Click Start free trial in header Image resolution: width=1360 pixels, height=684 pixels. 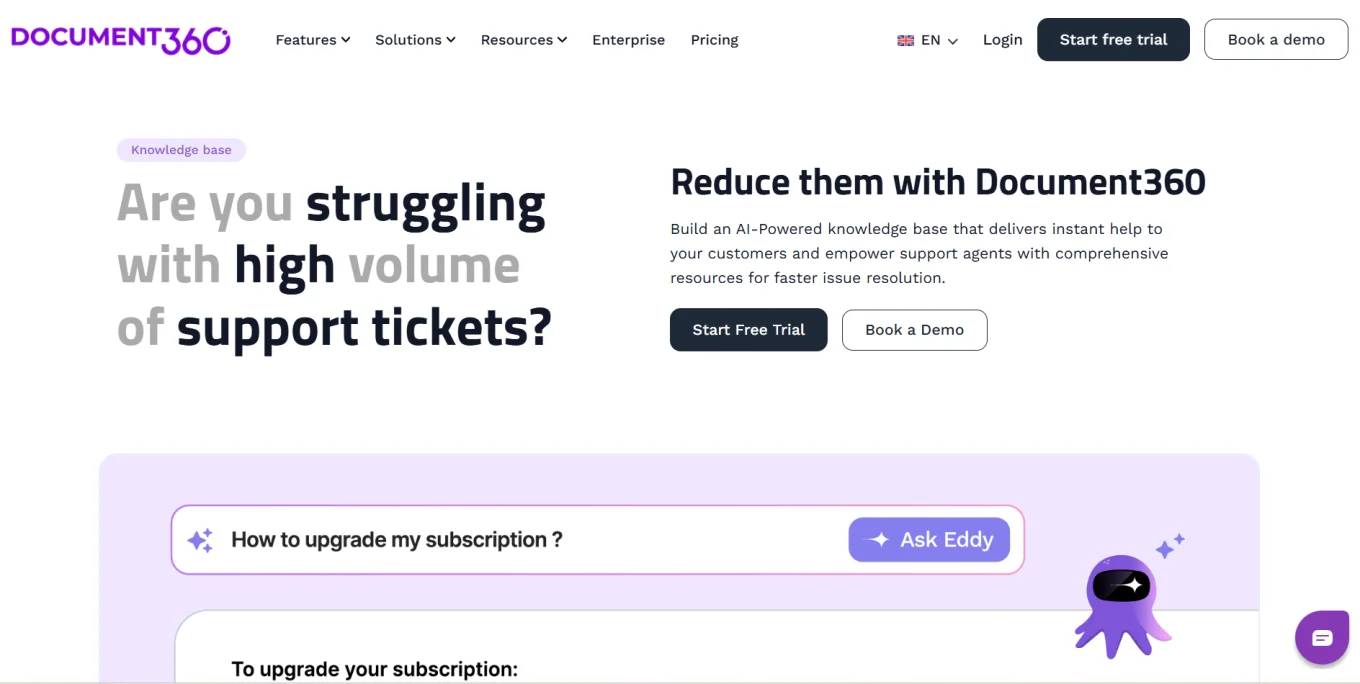pos(1113,40)
